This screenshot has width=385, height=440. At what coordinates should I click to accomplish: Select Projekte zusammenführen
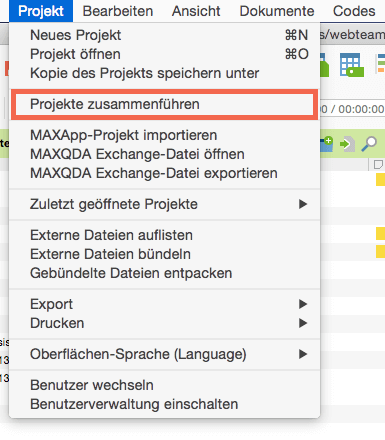point(165,104)
